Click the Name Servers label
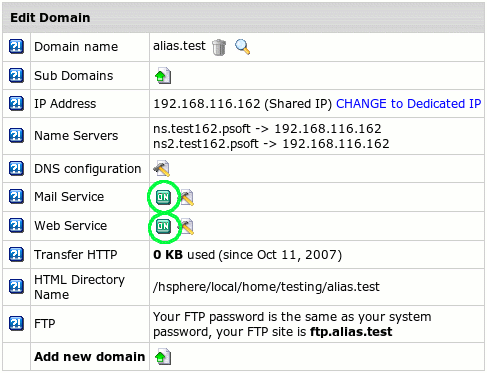487x373 pixels. (76, 136)
